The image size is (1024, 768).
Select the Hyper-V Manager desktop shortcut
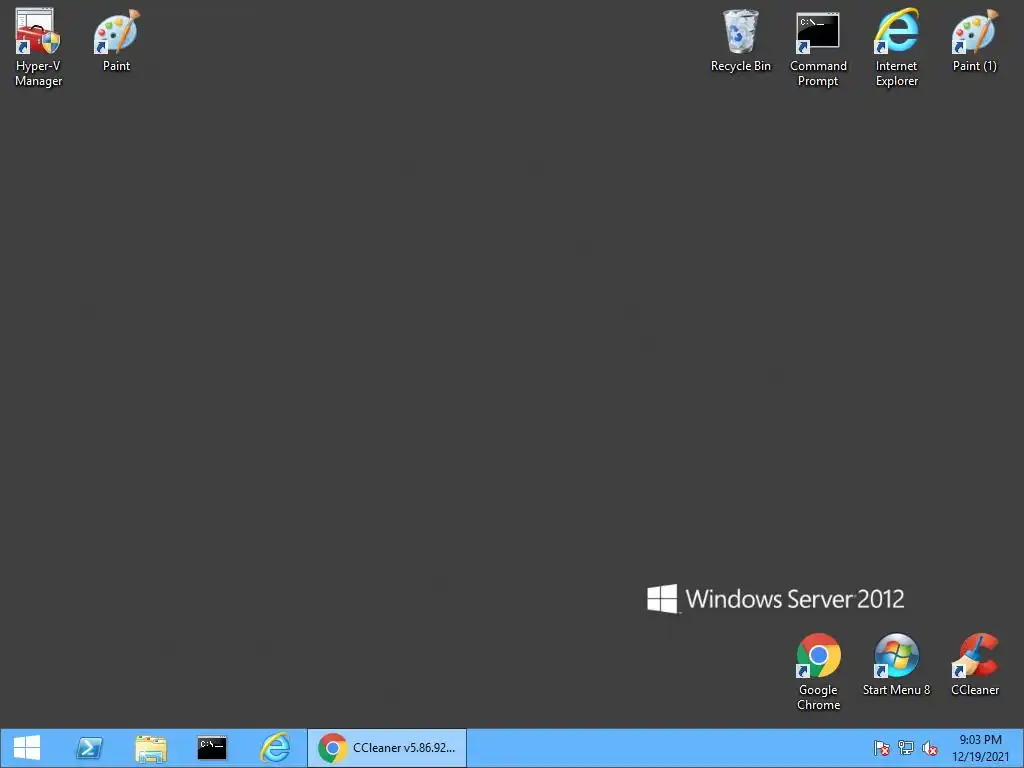38,47
